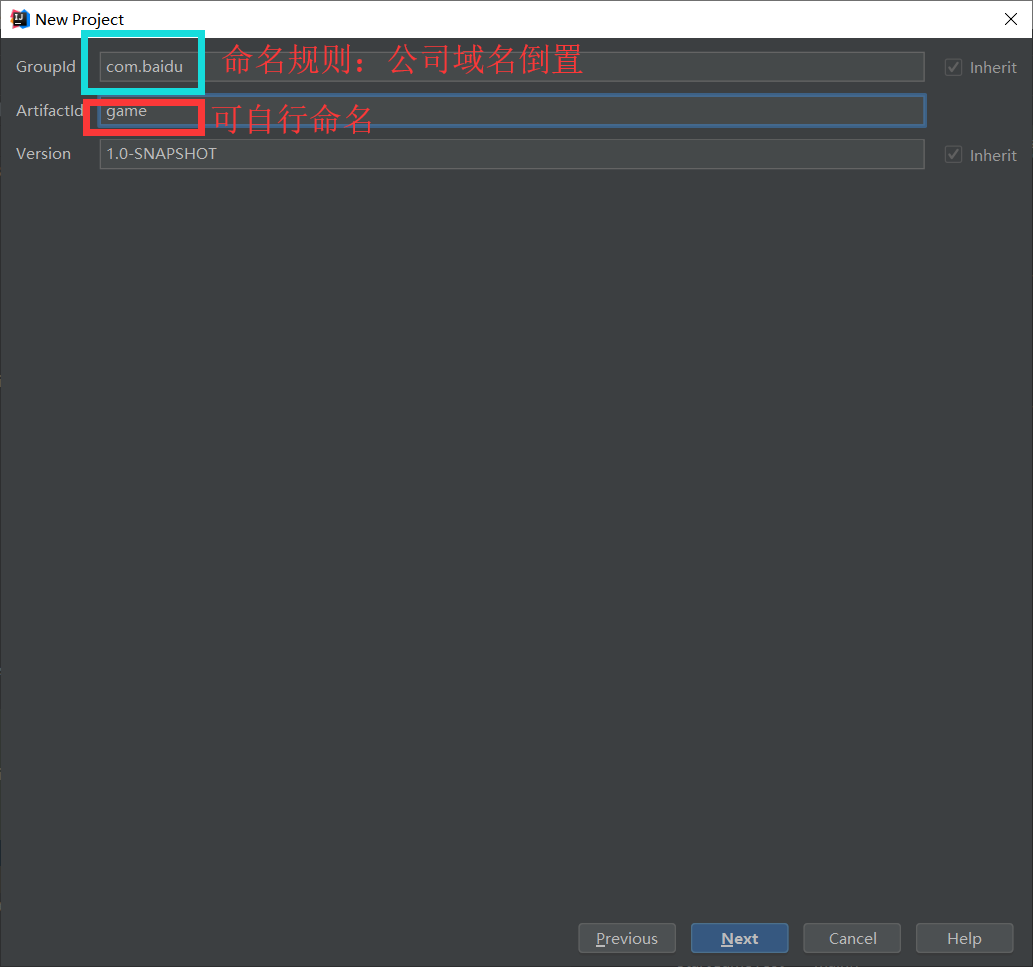1033x967 pixels.
Task: Select the ArtifactId field showing game
Action: pos(400,110)
